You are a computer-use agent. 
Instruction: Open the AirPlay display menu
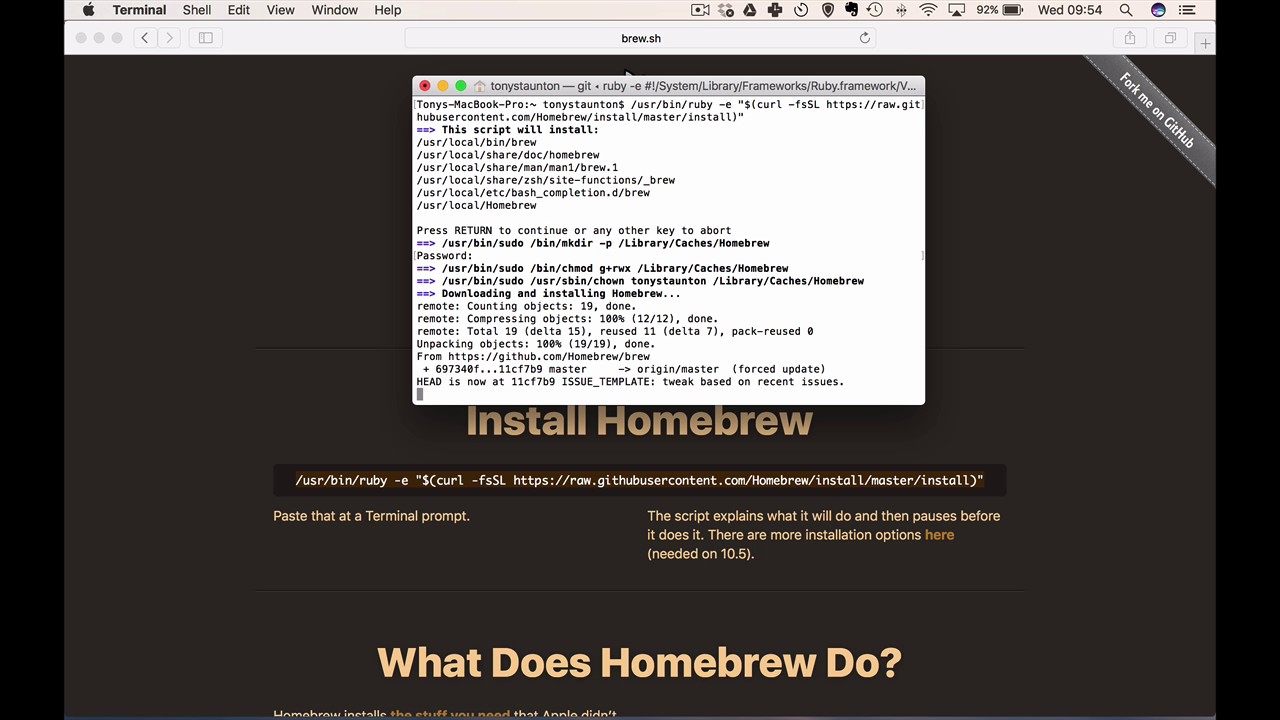[957, 10]
